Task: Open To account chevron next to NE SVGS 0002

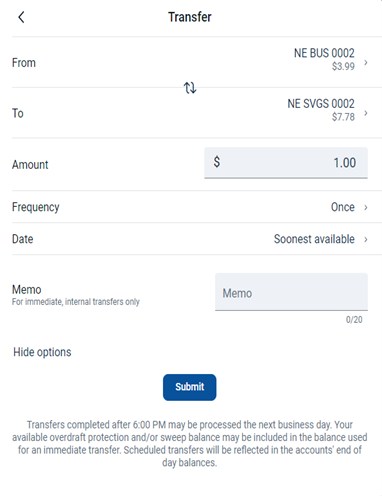Action: pyautogui.click(x=366, y=113)
